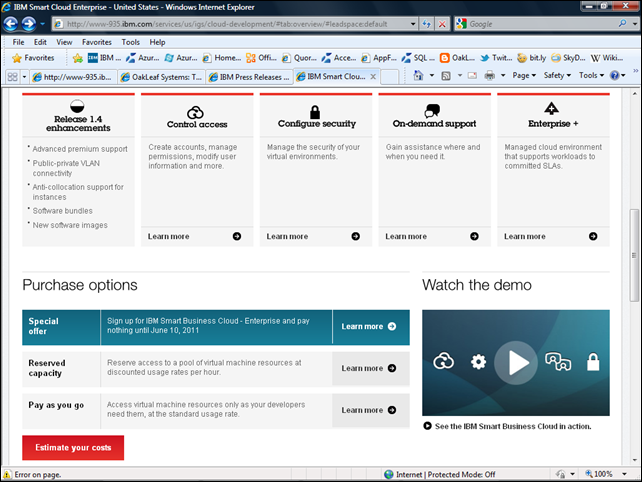
Task: Click the Control access cloud icon
Action: click(195, 112)
